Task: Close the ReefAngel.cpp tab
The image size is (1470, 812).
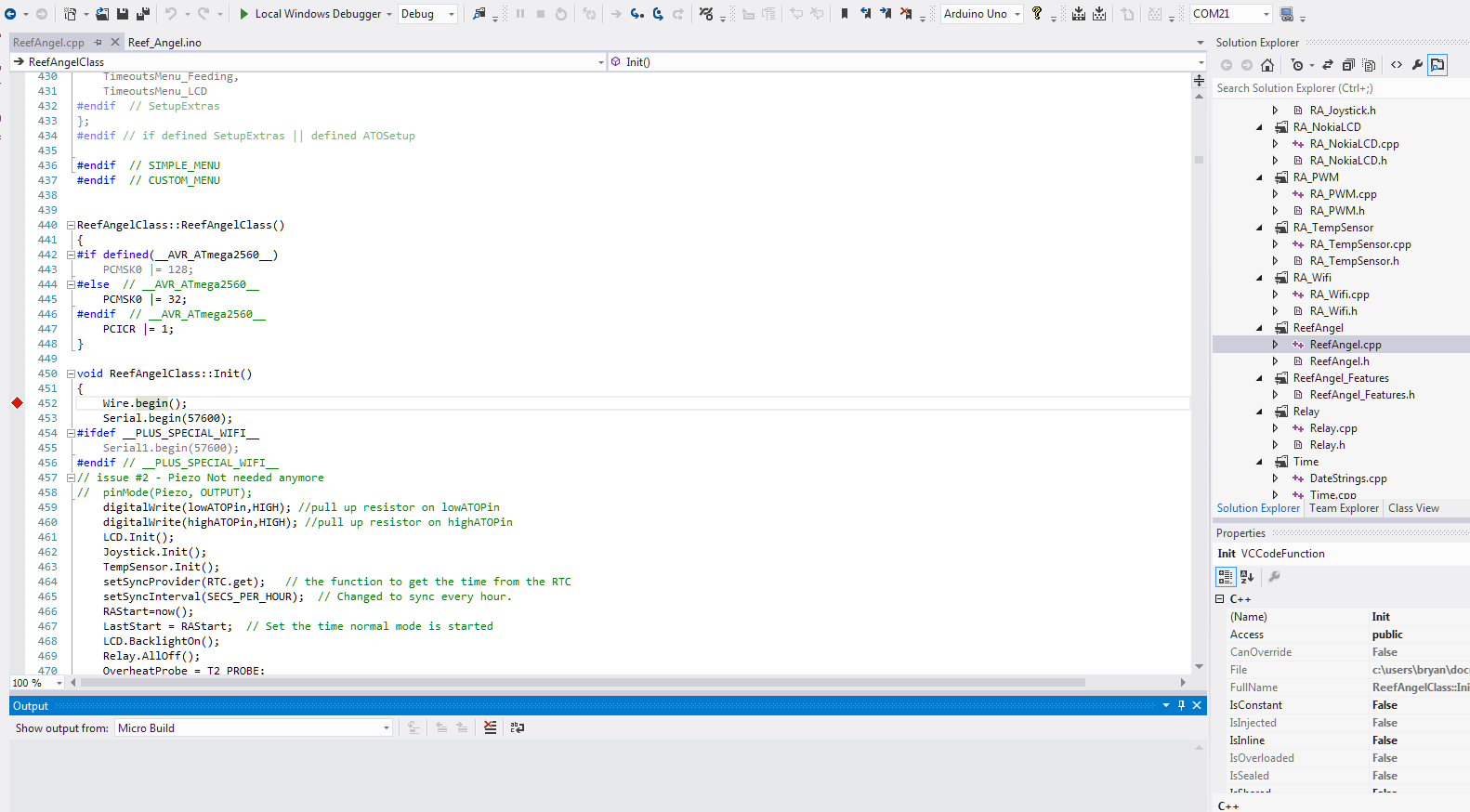Action: pyautogui.click(x=115, y=42)
